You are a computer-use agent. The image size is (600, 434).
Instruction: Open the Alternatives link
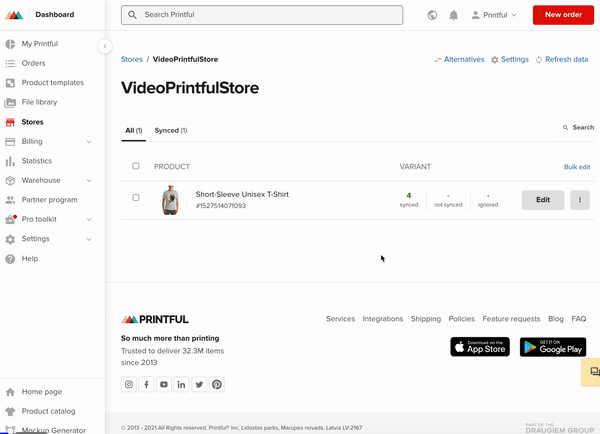(459, 59)
